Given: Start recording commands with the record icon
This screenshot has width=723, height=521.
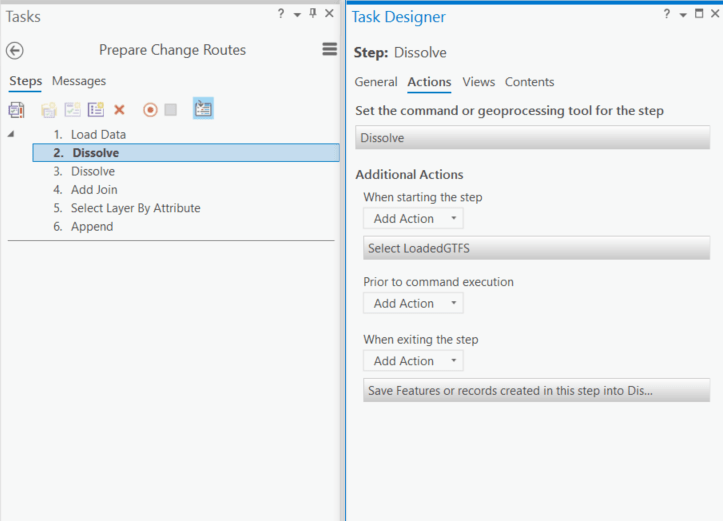Looking at the screenshot, I should [150, 110].
